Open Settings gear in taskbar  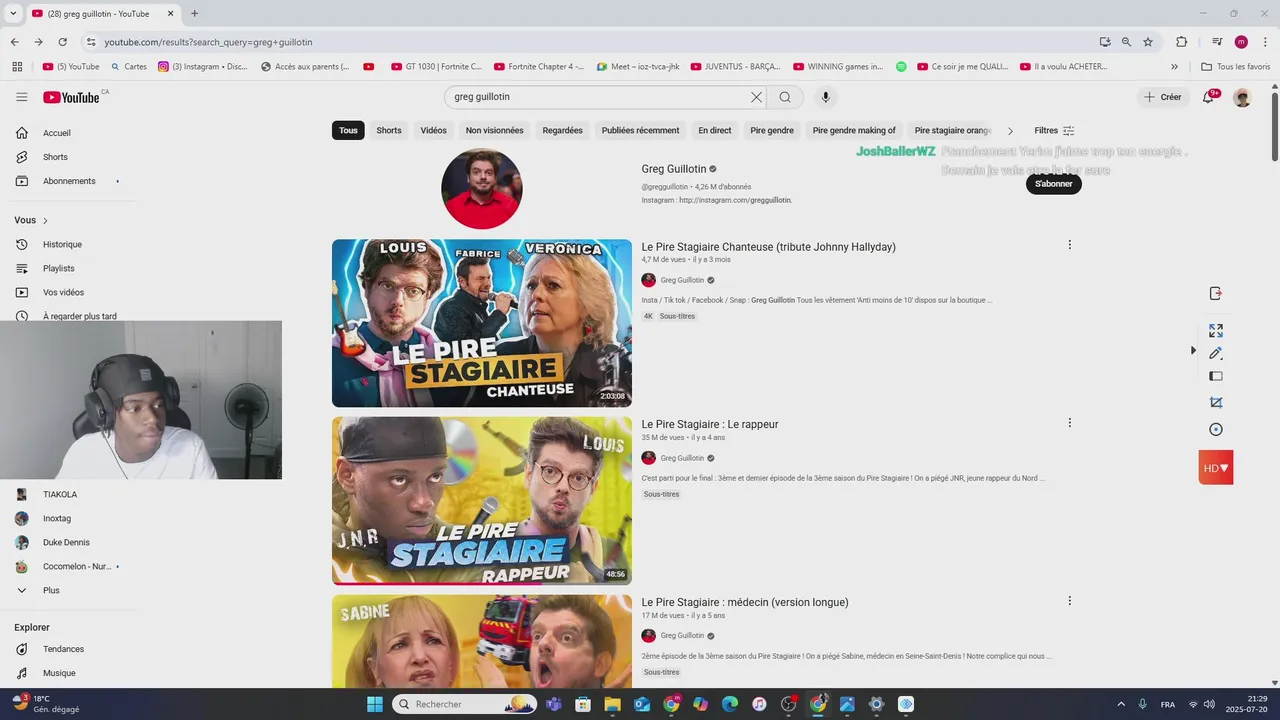876,704
